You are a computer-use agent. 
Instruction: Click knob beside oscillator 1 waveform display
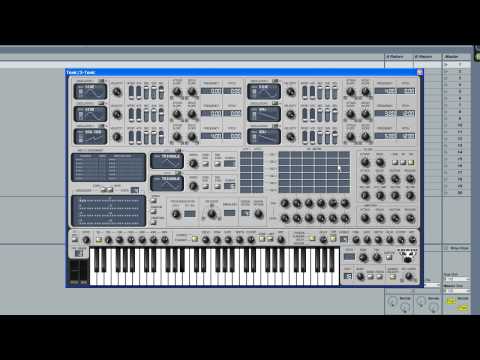(x=117, y=92)
